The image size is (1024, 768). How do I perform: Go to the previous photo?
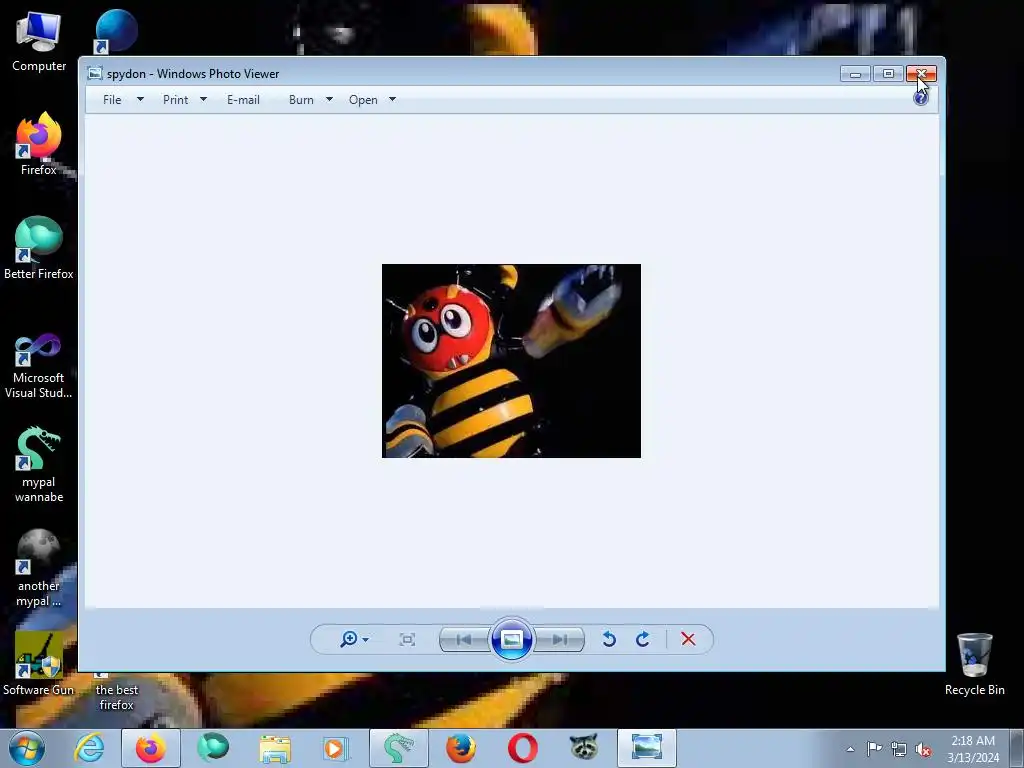click(x=464, y=639)
